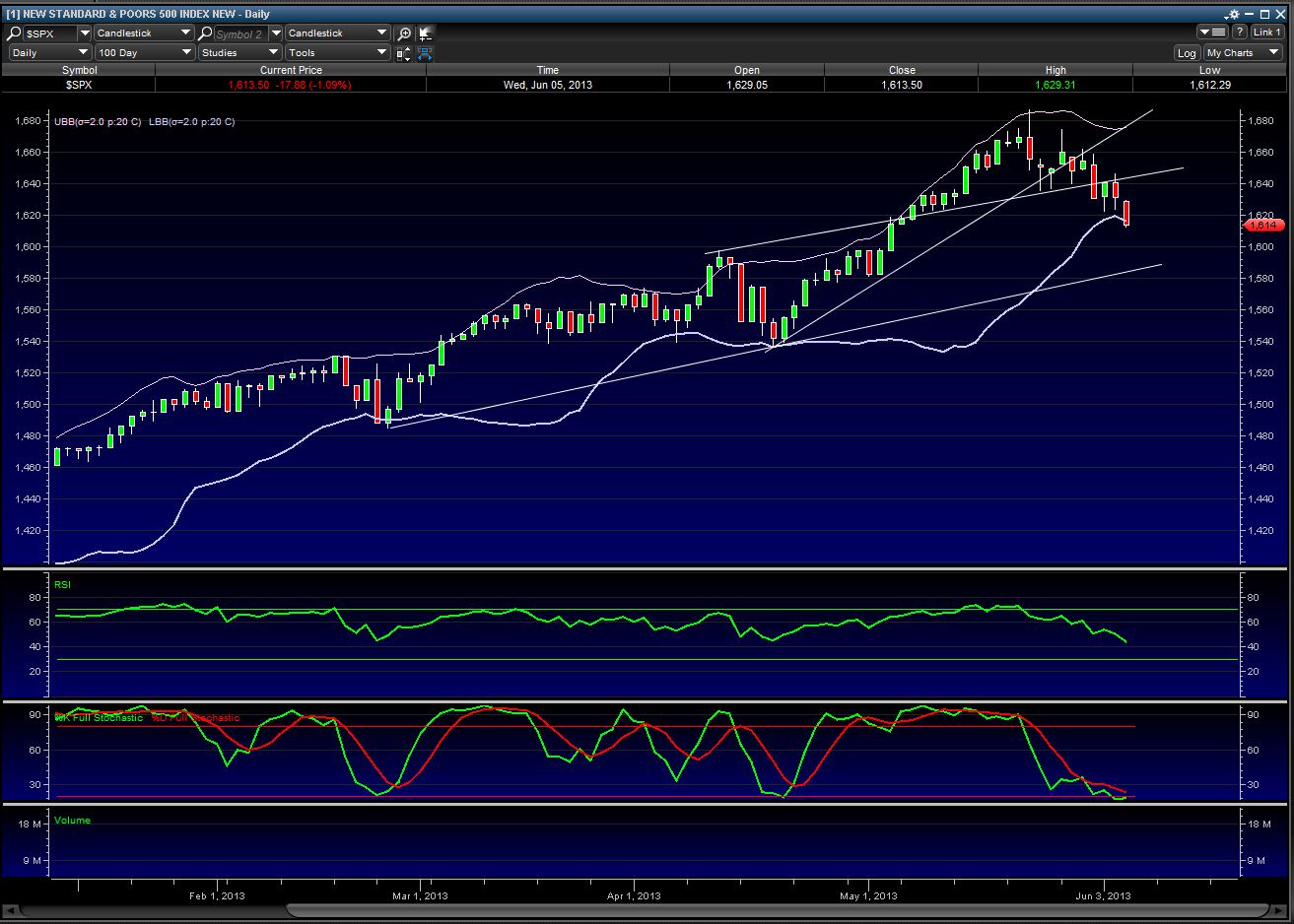Expand the Daily interval dropdown
This screenshot has width=1294, height=924.
tap(50, 53)
